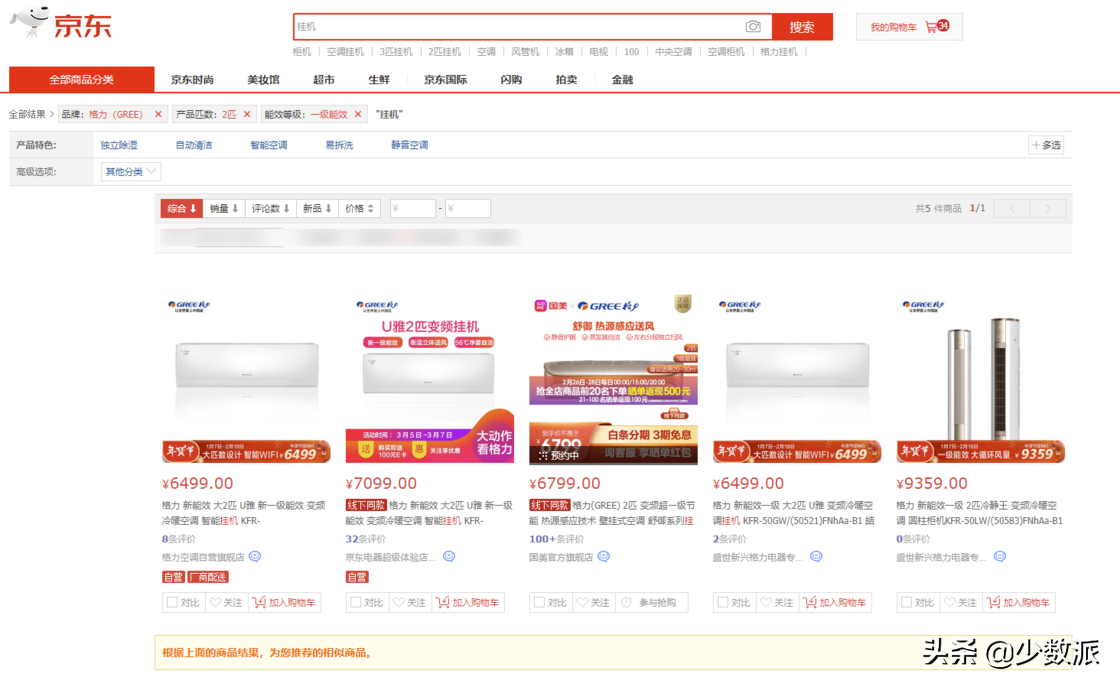View 32条评价 reviews on ¥7099 product

point(366,539)
